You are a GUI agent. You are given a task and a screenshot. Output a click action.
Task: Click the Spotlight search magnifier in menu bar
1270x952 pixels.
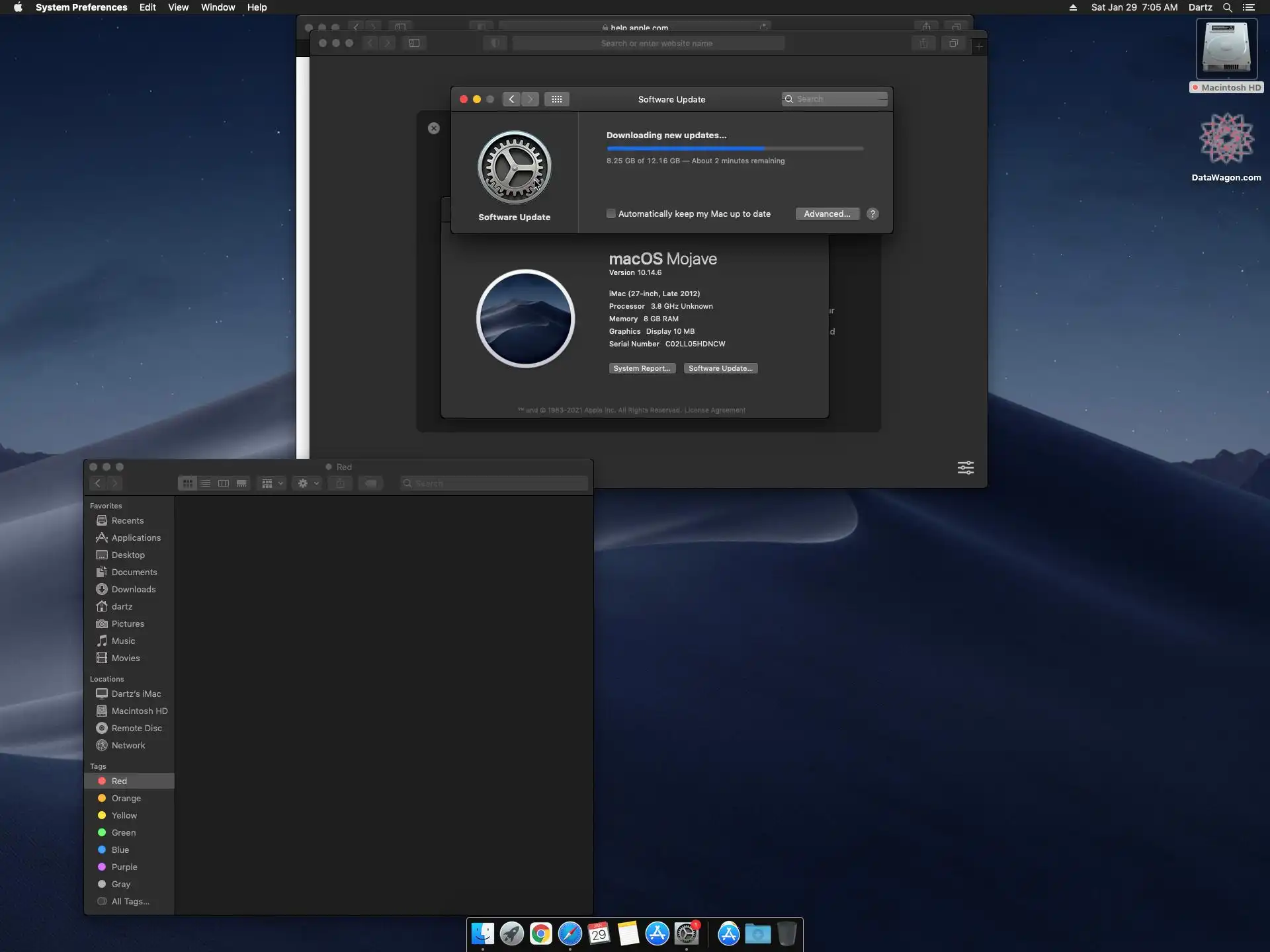(x=1227, y=7)
